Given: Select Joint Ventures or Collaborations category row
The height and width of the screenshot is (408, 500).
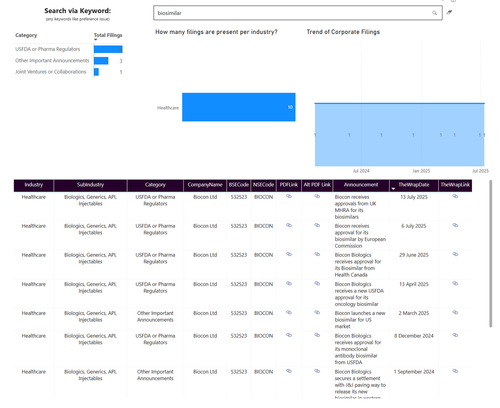Looking at the screenshot, I should pos(51,72).
